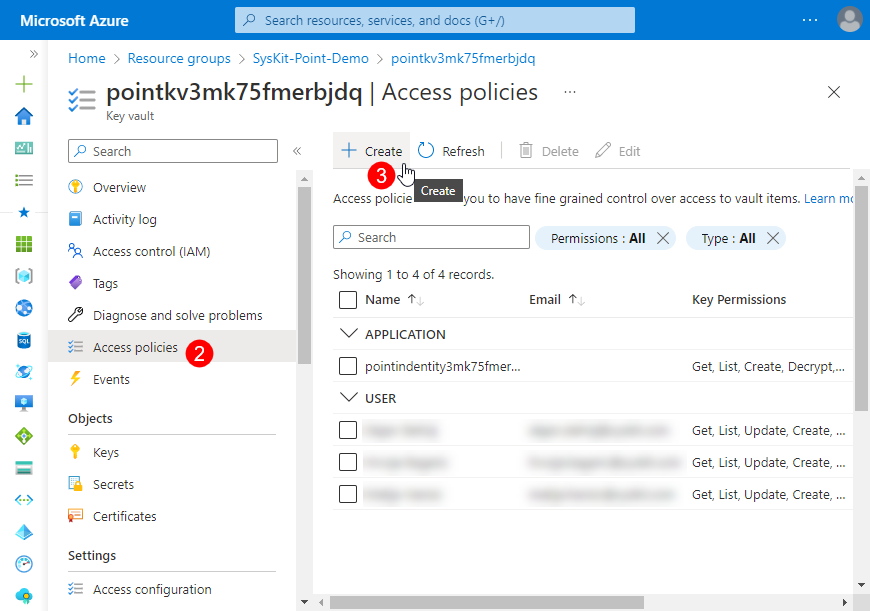Click the Home icon in the left dock
Viewport: 870px width, 611px height.
tap(23, 116)
